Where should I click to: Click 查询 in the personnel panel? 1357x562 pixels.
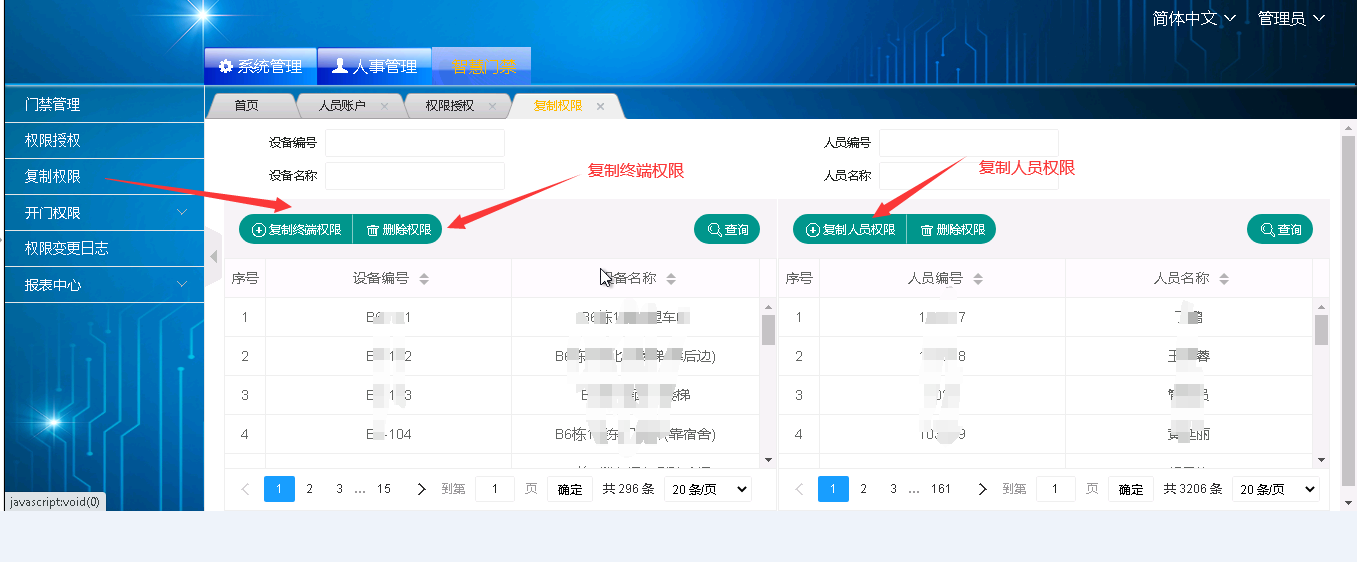tap(1280, 229)
